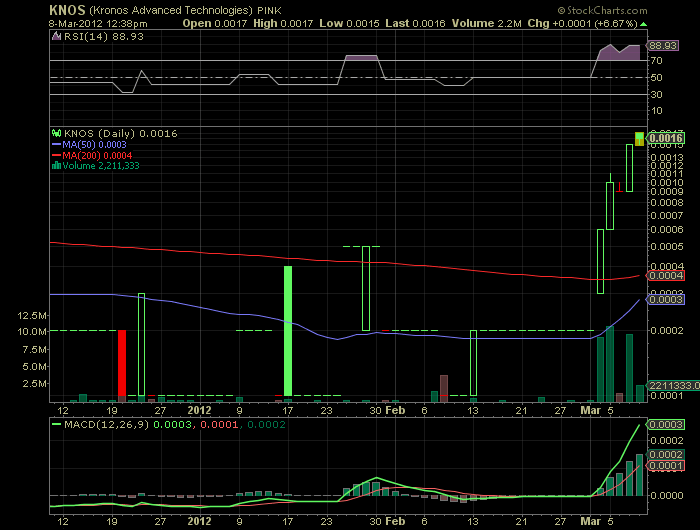Click the red 0.0004 MA(200) value tag
The height and width of the screenshot is (530, 700).
coord(665,275)
